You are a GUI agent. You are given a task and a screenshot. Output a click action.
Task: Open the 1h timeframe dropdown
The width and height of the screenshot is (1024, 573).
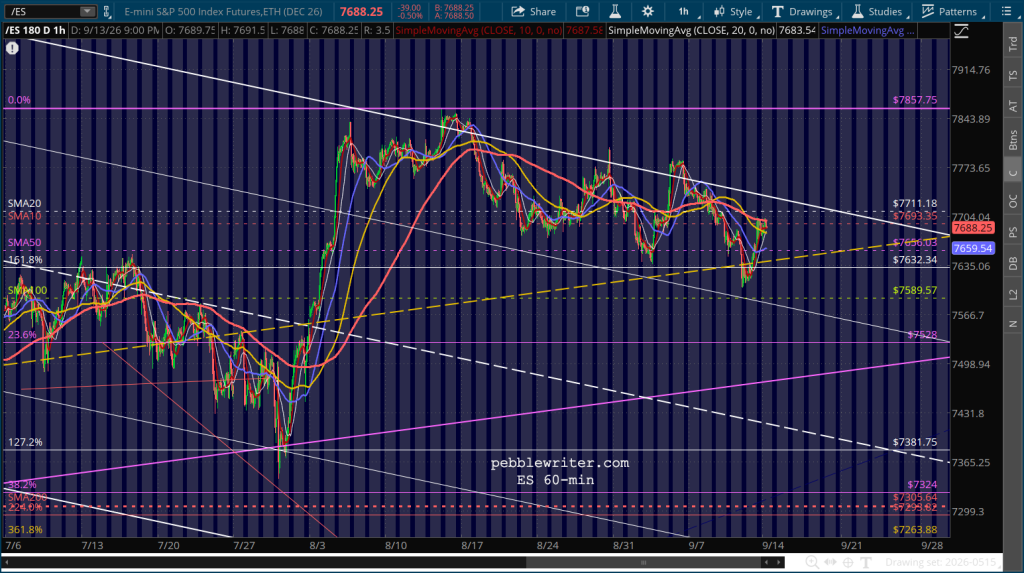[x=686, y=12]
